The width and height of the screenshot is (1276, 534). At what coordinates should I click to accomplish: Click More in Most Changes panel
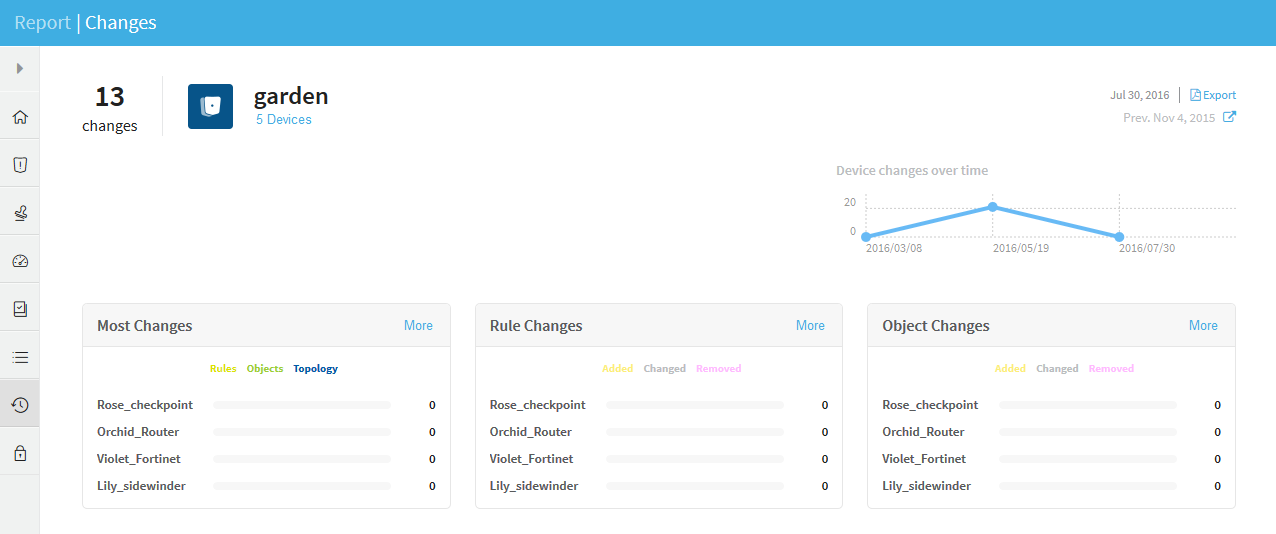(418, 326)
